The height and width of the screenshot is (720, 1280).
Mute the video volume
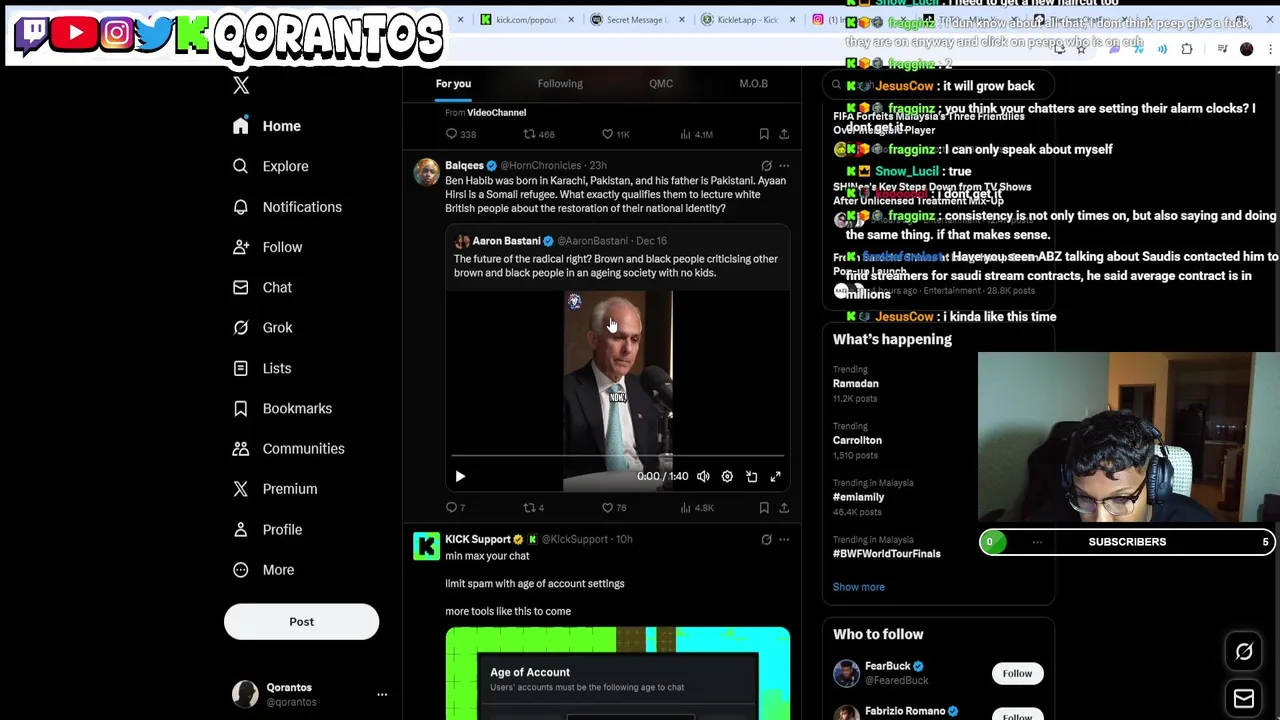pos(703,477)
